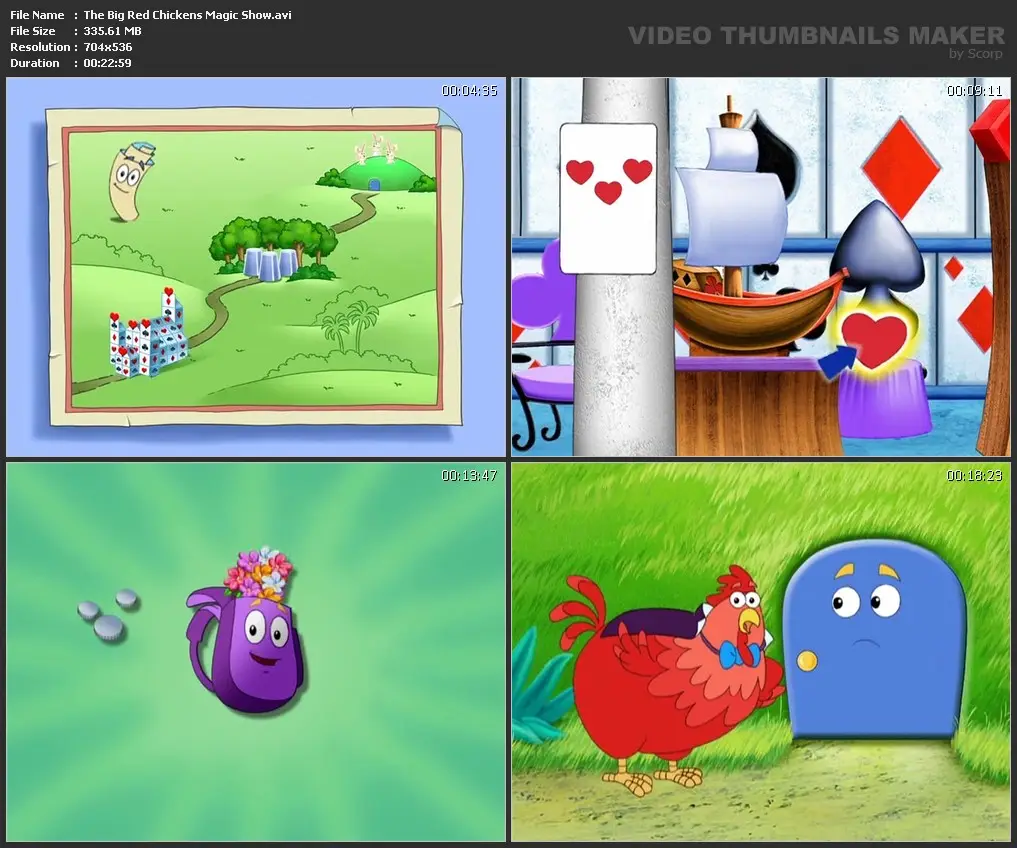
Task: Click the timestamp '00:18:23'
Action: (974, 476)
